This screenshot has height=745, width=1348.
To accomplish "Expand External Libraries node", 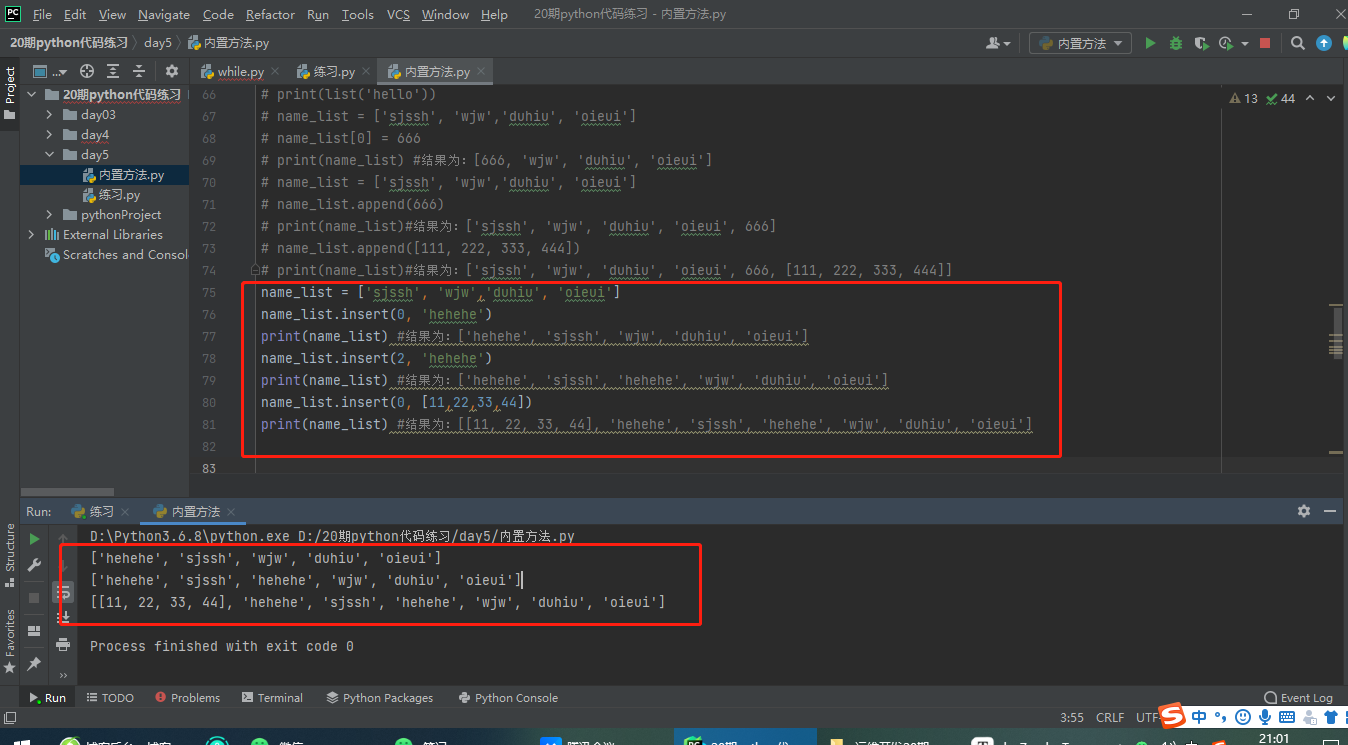I will coord(31,235).
